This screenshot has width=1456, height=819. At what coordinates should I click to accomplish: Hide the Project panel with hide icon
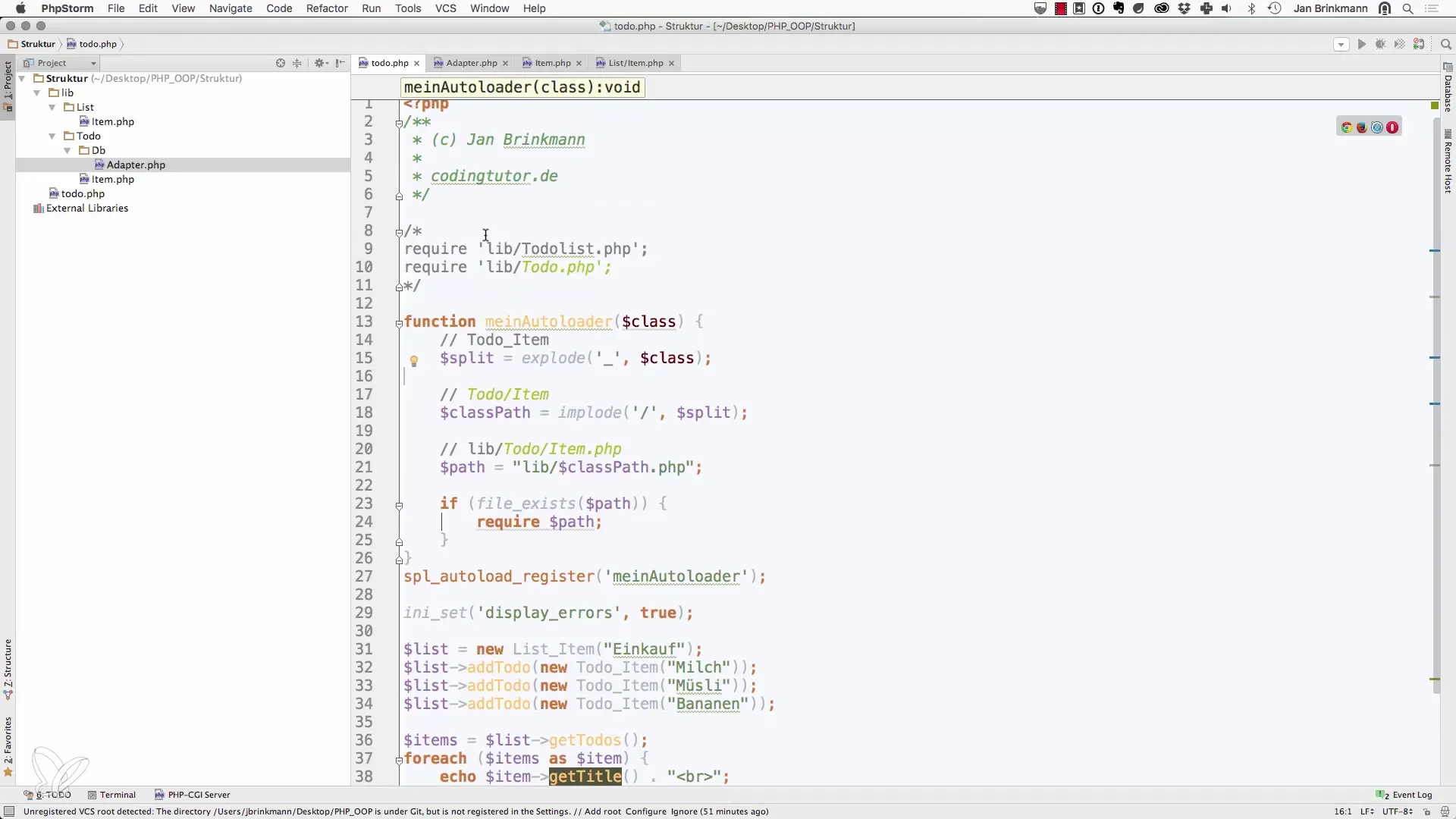pyautogui.click(x=340, y=63)
